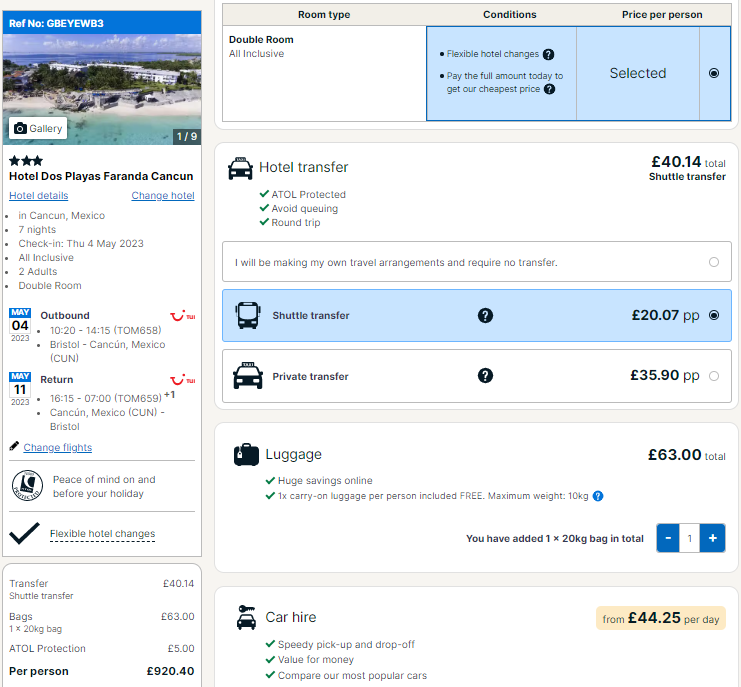Open Flexible hotel changes link in sidebar
Screen dimensions: 741x687
pyautogui.click(x=103, y=533)
